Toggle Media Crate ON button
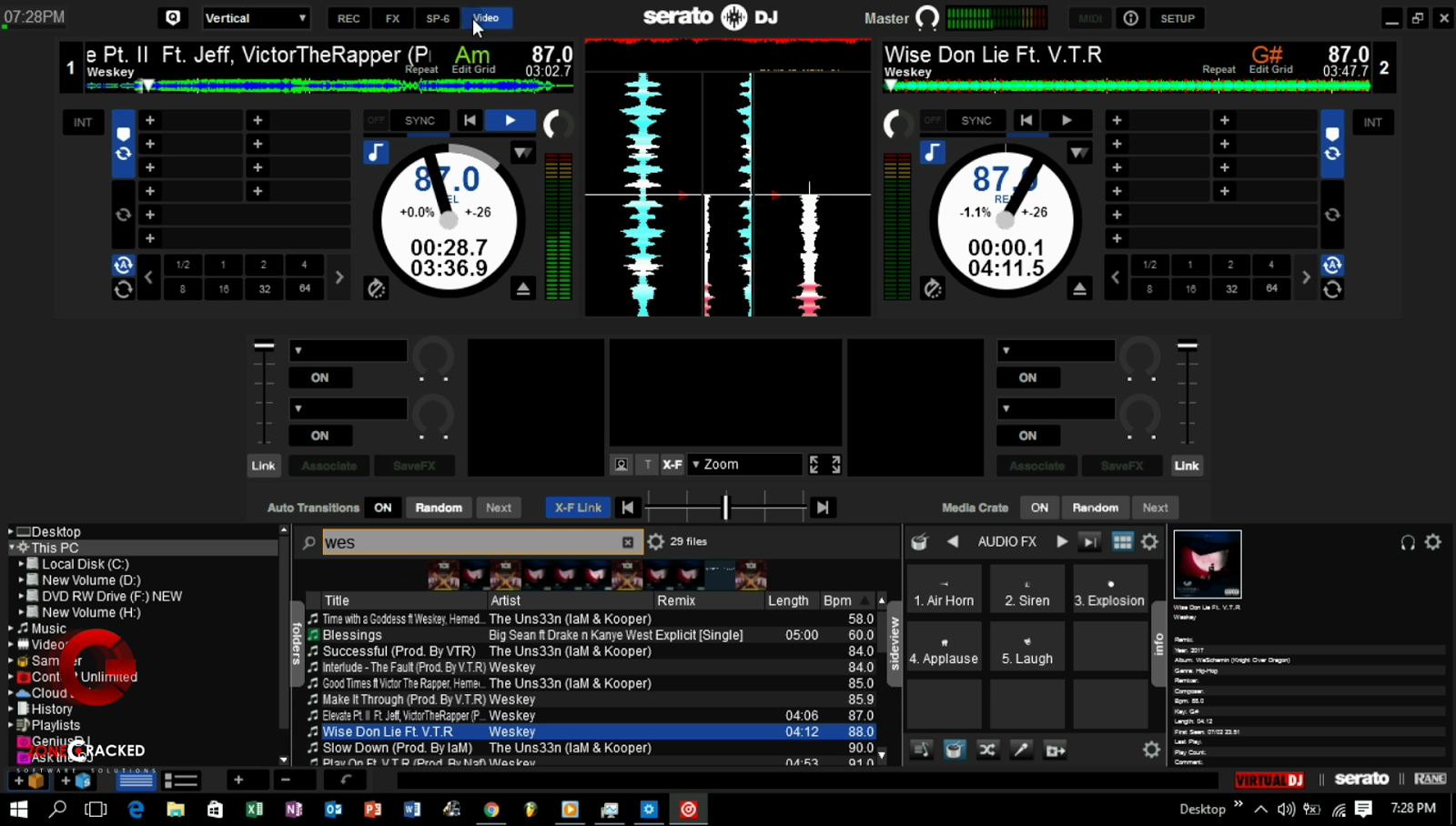The height and width of the screenshot is (826, 1456). (1039, 508)
